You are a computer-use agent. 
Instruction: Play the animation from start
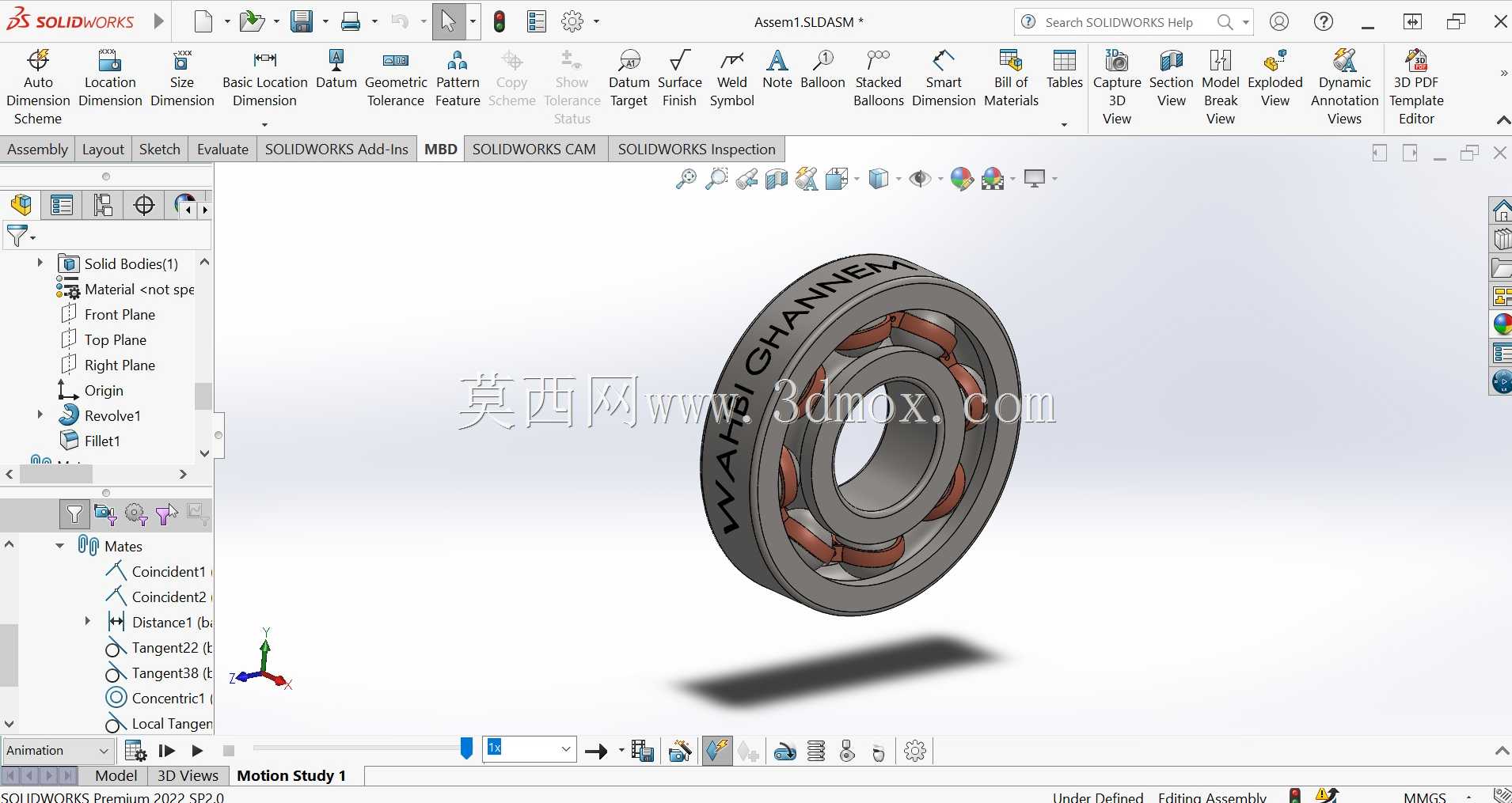point(167,751)
